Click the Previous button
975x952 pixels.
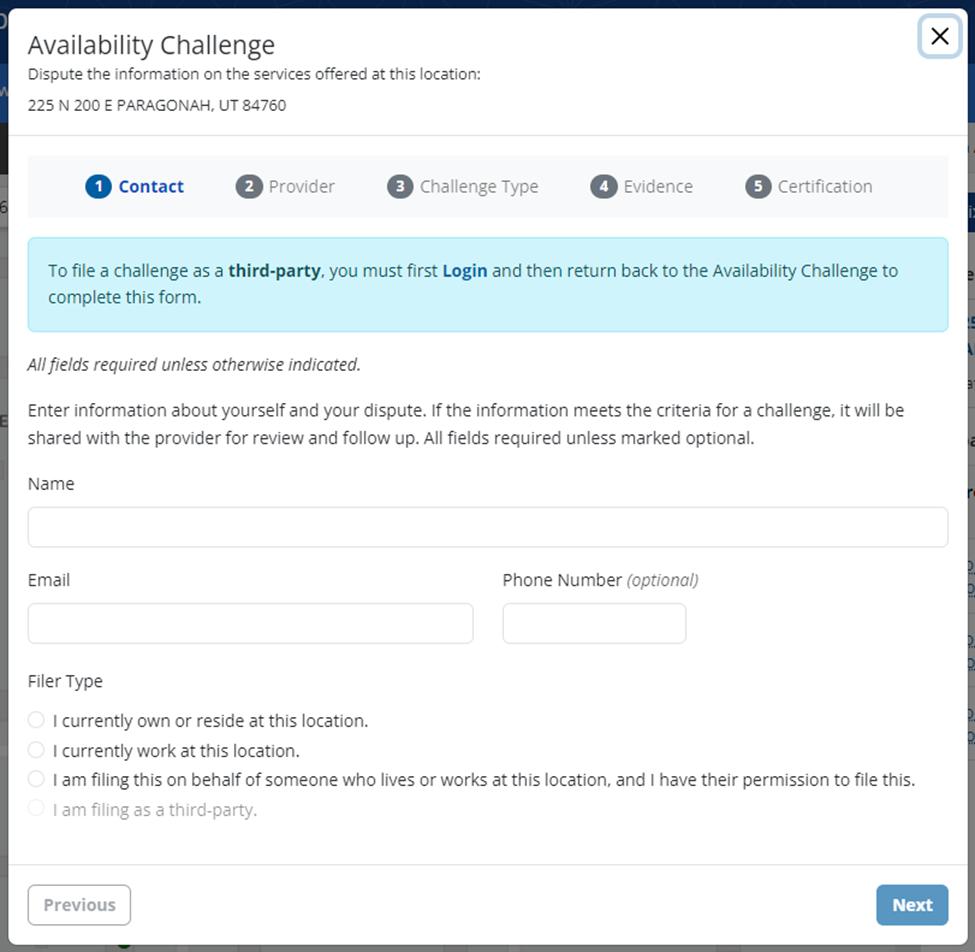pyautogui.click(x=79, y=905)
